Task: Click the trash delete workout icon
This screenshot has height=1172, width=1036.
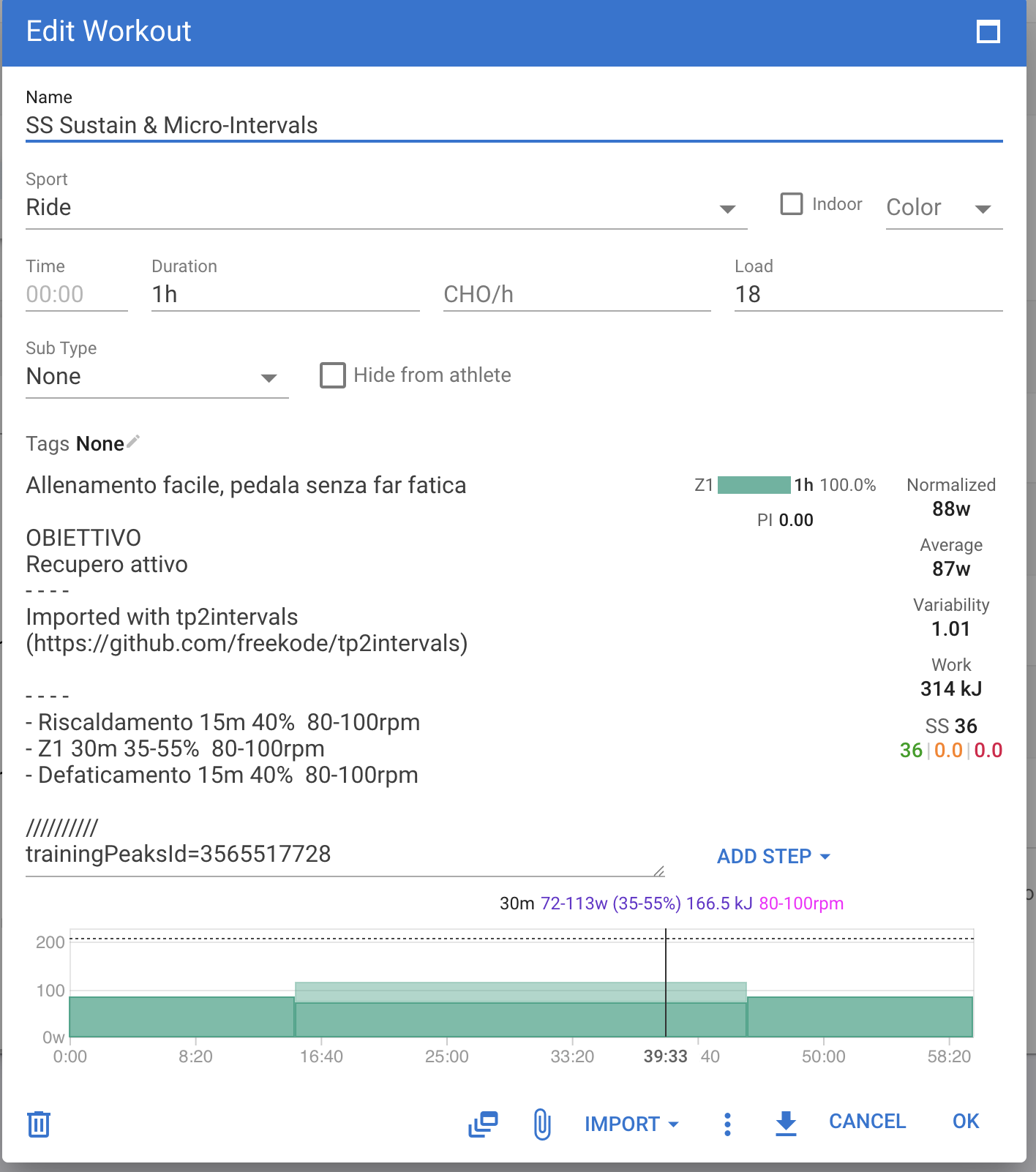Action: pos(39,1124)
